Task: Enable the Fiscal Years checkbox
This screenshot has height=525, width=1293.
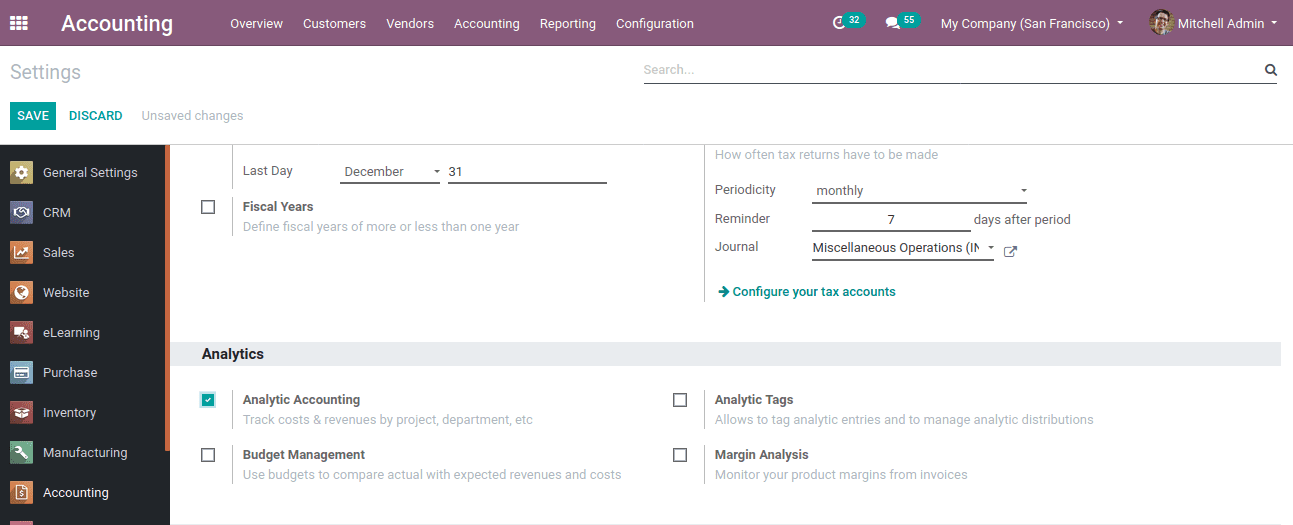Action: [x=208, y=207]
